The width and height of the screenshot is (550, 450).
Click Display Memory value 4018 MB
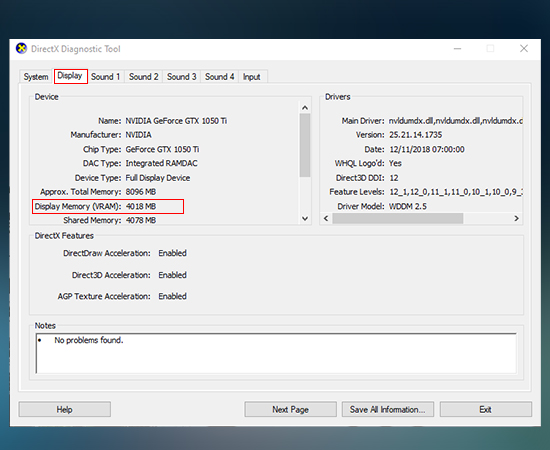coord(141,207)
